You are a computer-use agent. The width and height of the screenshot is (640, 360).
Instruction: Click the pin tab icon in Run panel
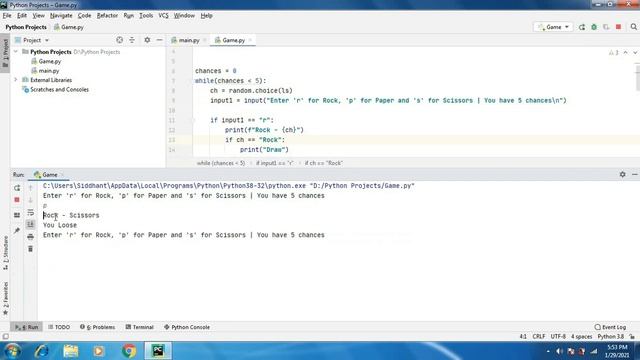click(x=17, y=231)
